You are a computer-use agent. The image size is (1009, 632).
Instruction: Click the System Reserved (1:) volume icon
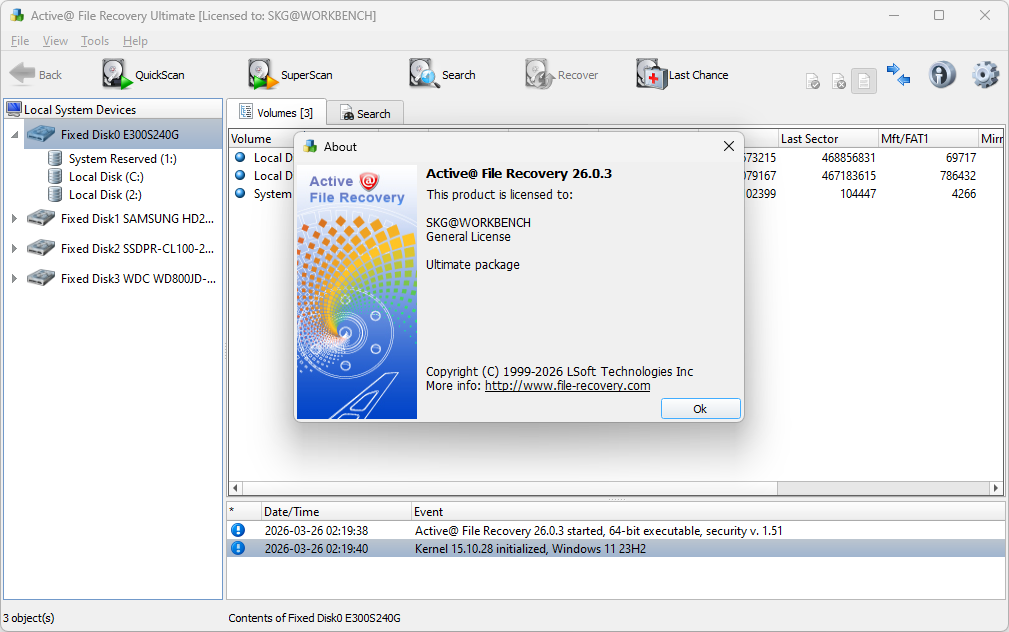pyautogui.click(x=56, y=158)
